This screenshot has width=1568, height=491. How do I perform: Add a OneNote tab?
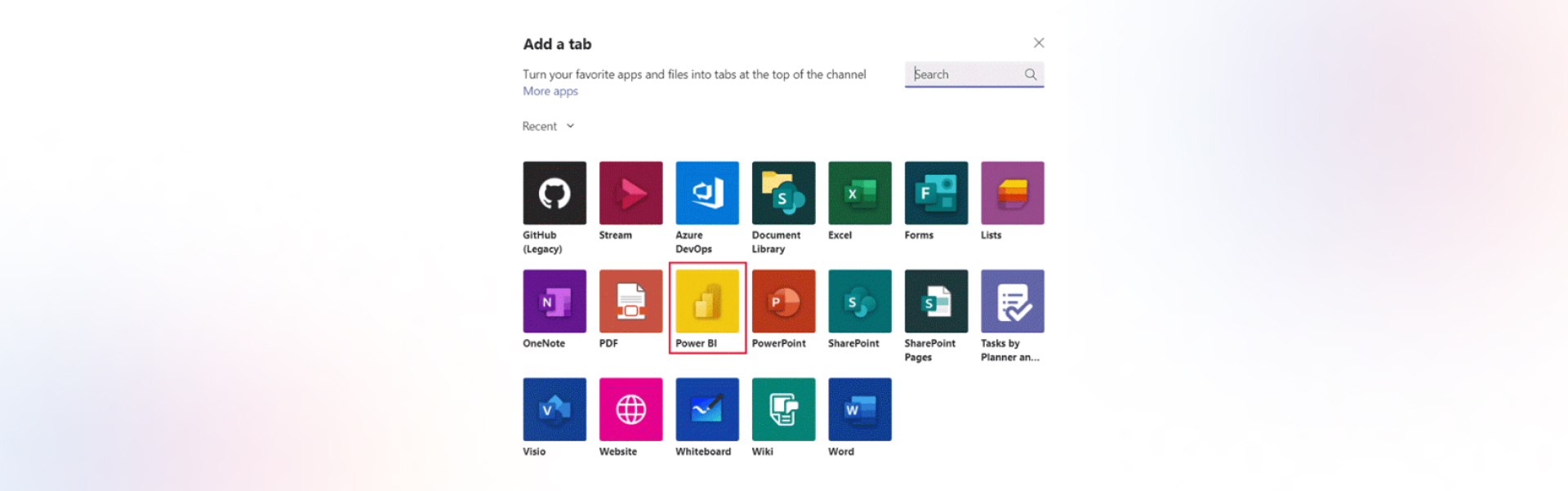555,301
